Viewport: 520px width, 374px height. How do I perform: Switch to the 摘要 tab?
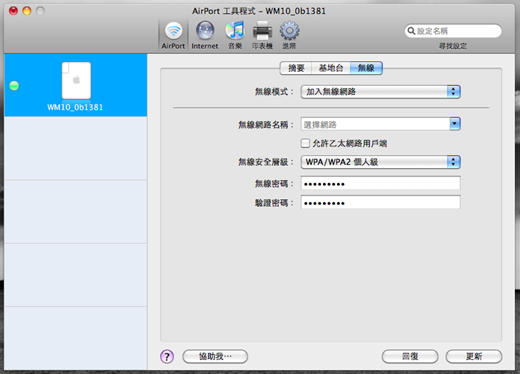tap(296, 68)
